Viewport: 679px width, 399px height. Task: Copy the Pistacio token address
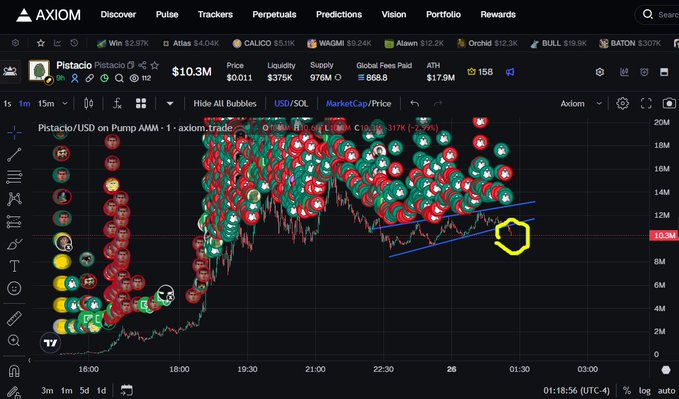130,65
